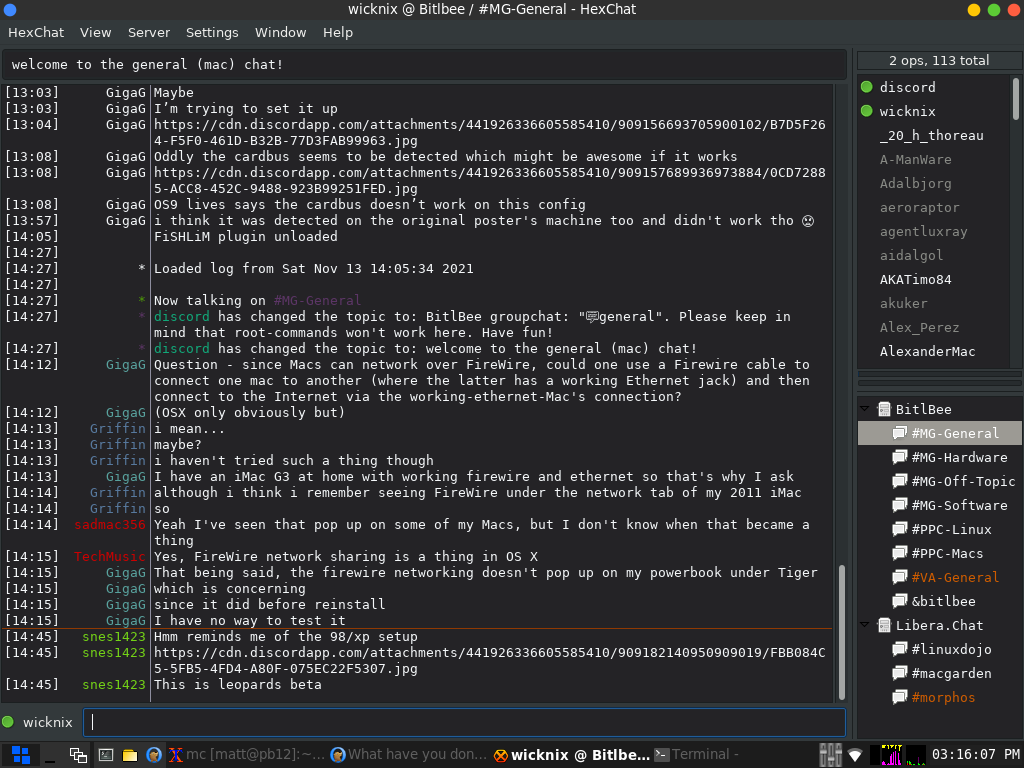Image resolution: width=1024 pixels, height=768 pixels.
Task: Click the #PPC-Macs channel icon
Action: coord(900,554)
